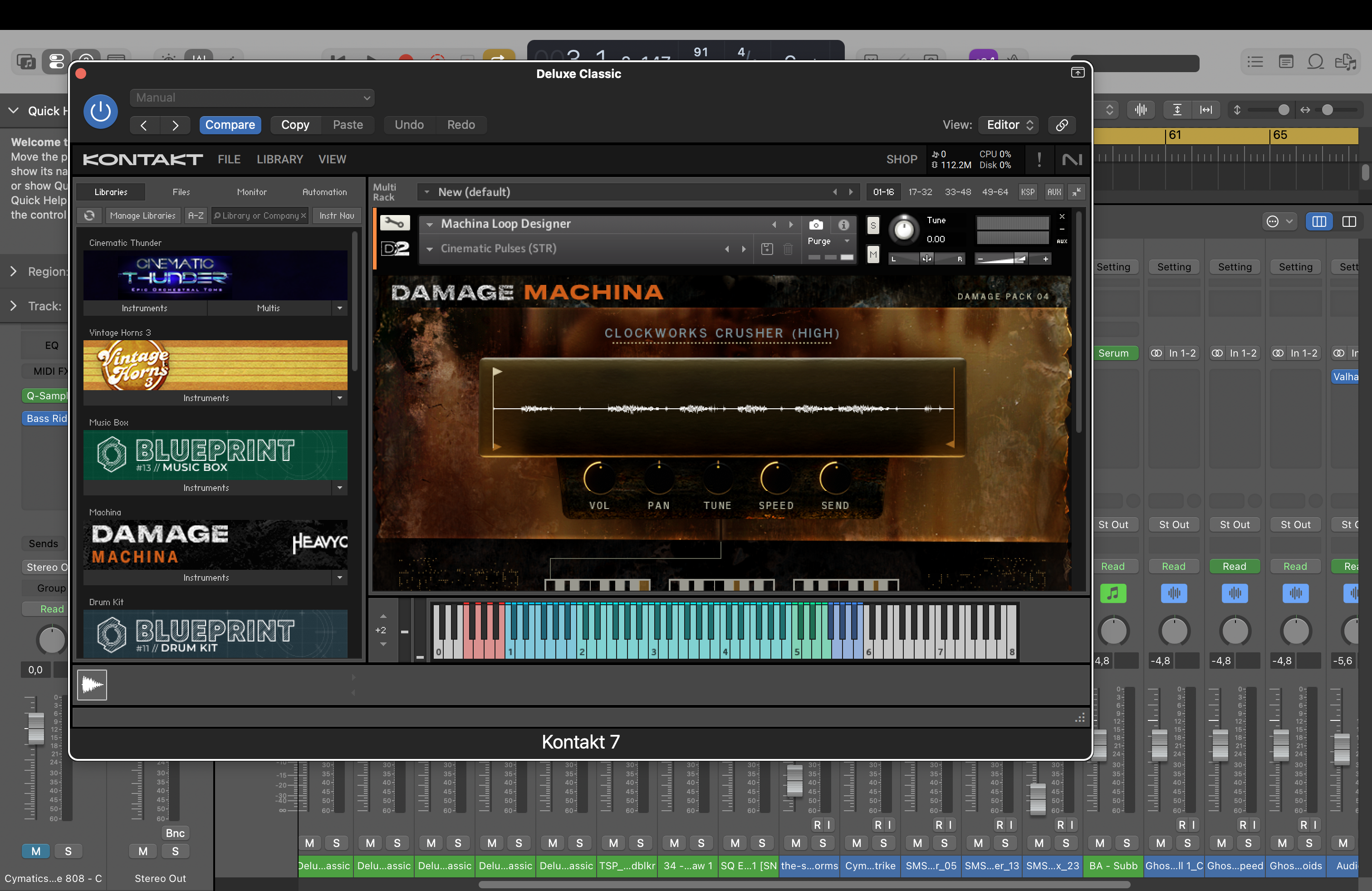Switch to the Automation tab
Viewport: 1372px width, 891px height.
click(x=324, y=192)
